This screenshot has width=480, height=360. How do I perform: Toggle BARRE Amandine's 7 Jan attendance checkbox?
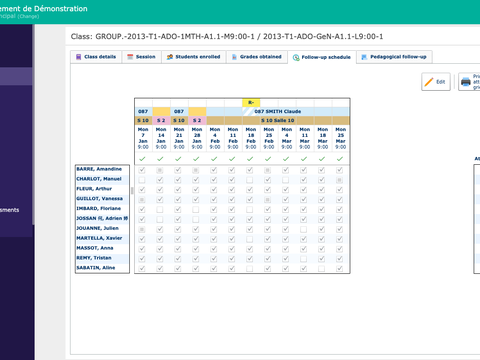(x=142, y=170)
